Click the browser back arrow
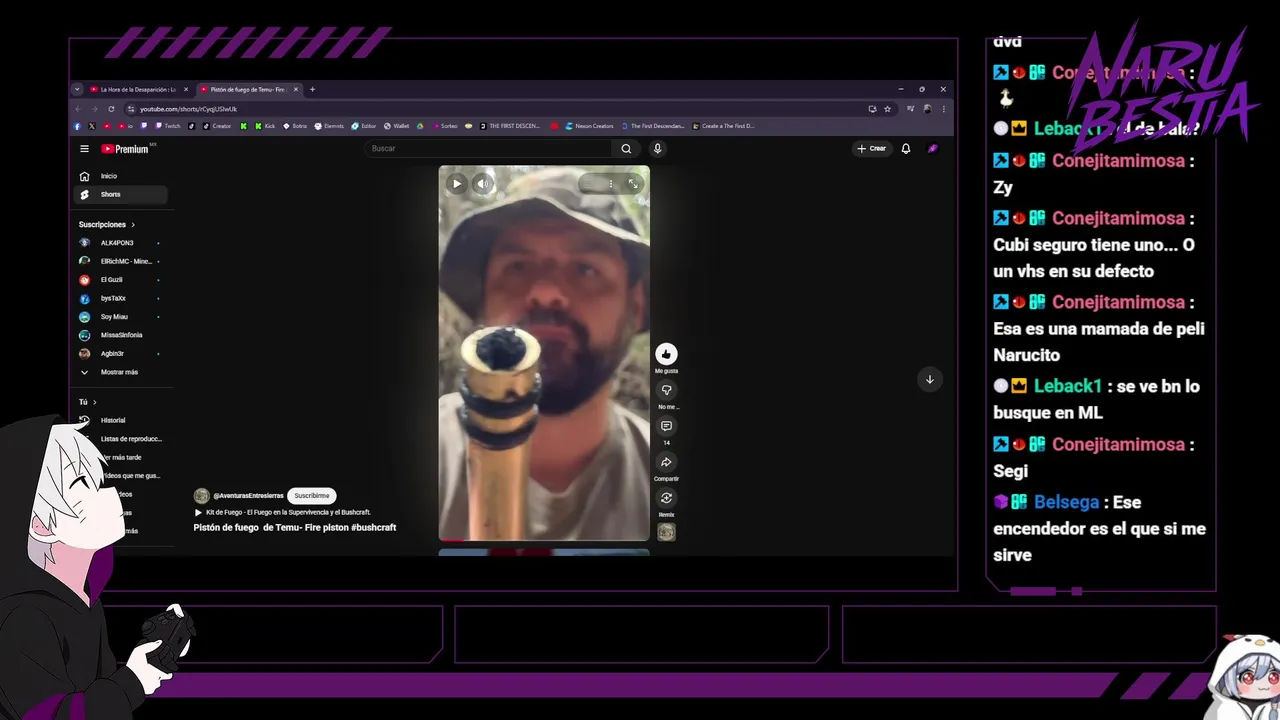This screenshot has width=1280, height=720. (x=78, y=108)
